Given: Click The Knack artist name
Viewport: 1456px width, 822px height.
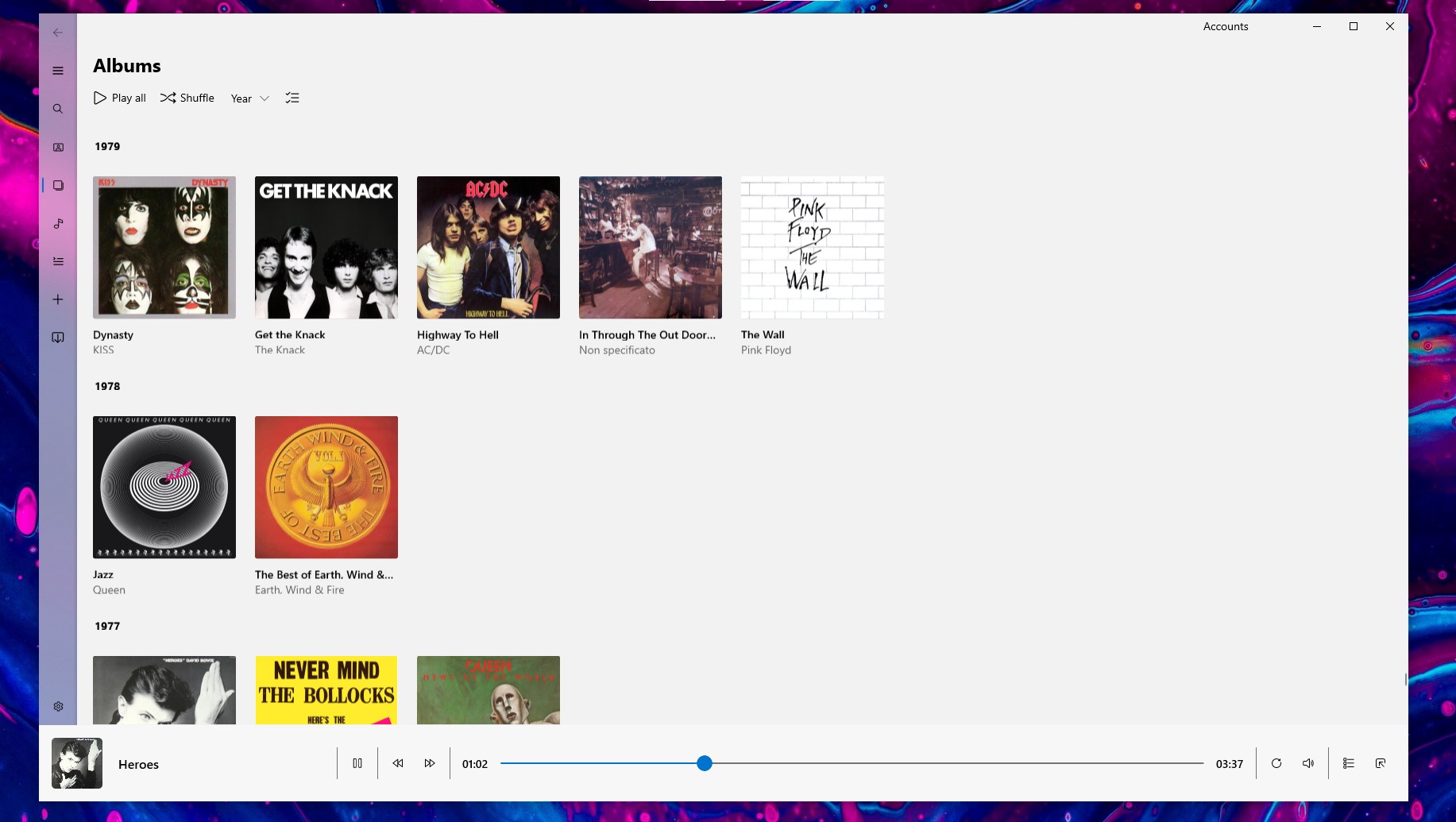Looking at the screenshot, I should (x=280, y=350).
